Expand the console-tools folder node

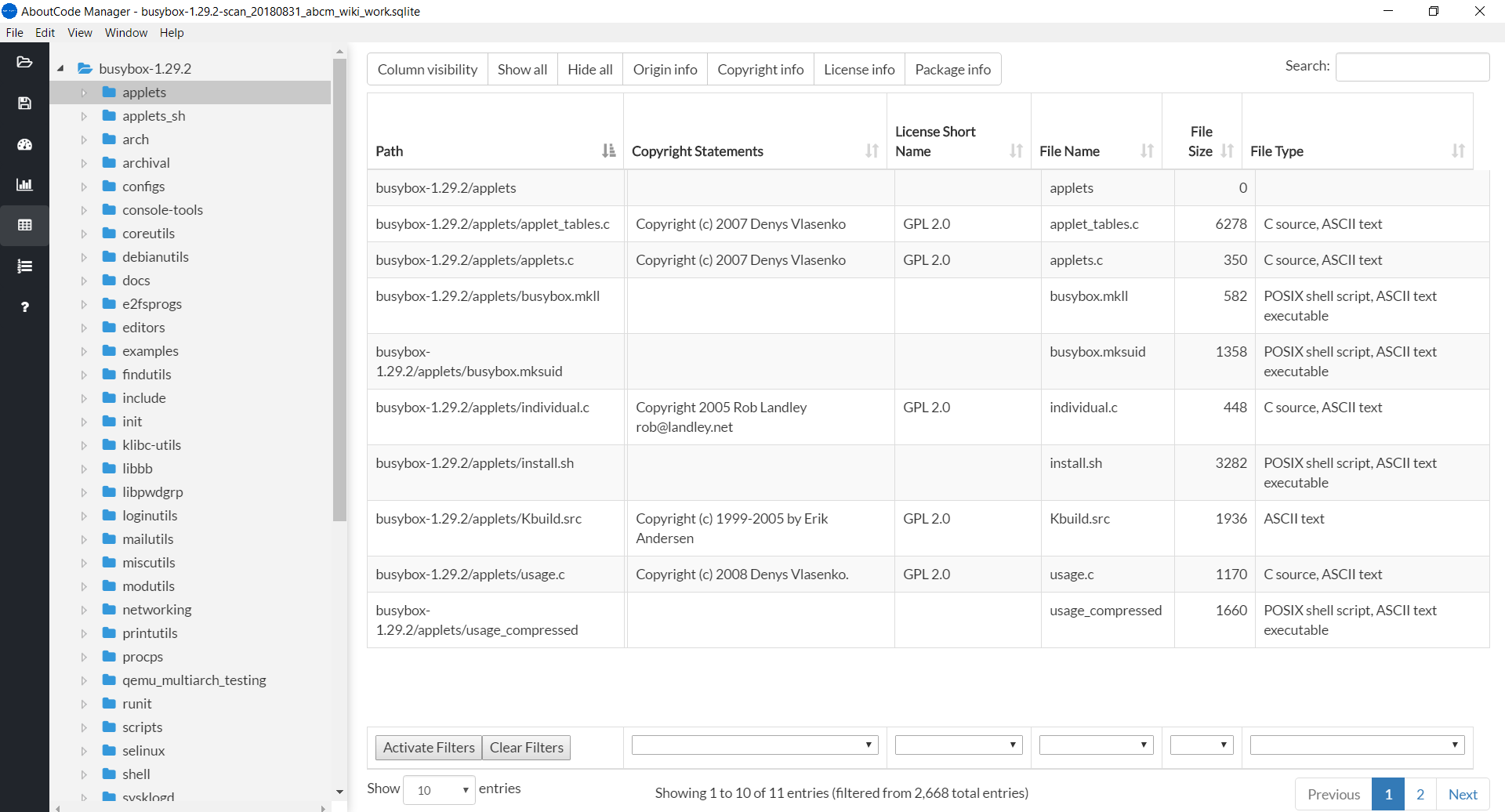(84, 210)
